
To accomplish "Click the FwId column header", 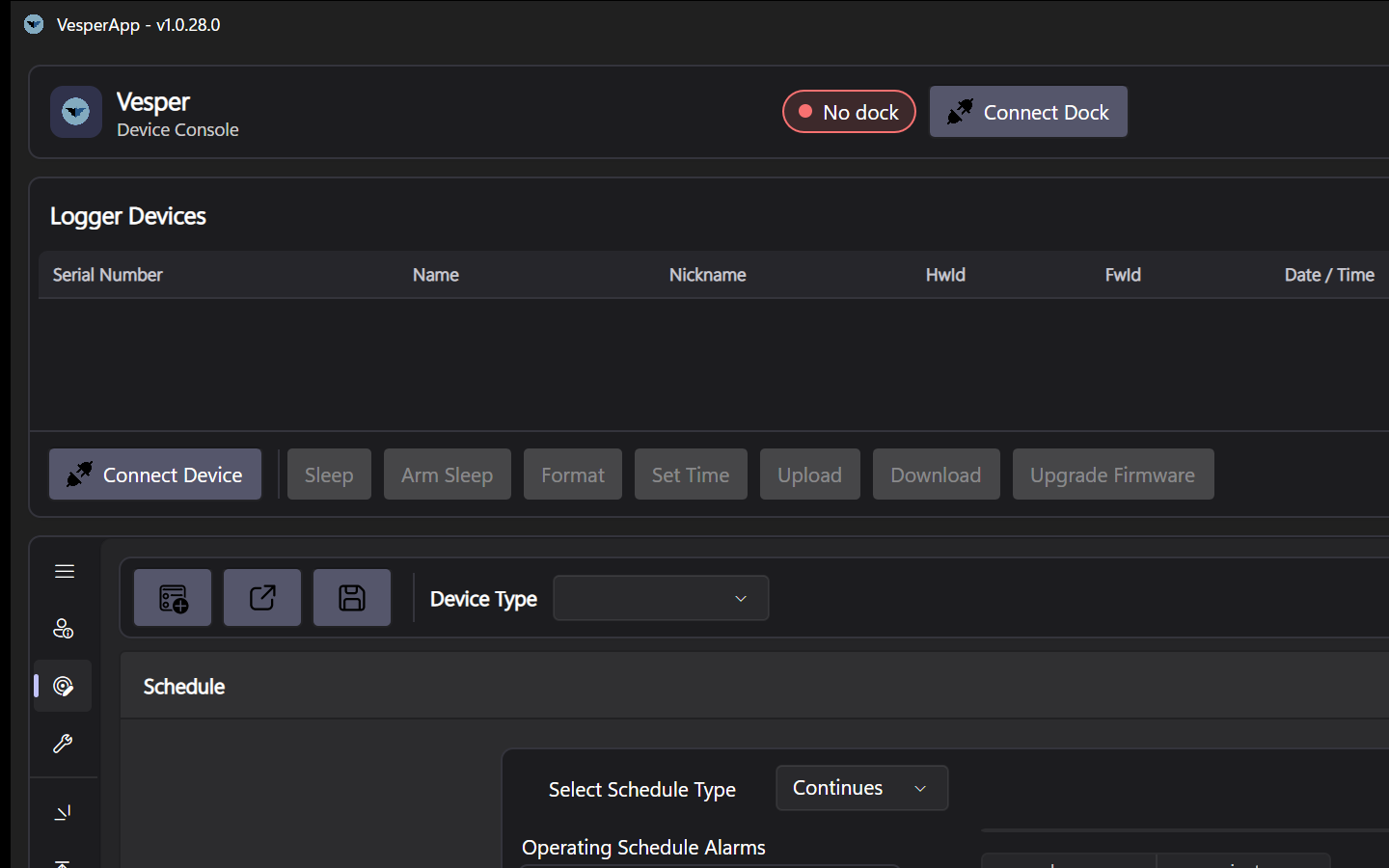I will click(x=1123, y=275).
